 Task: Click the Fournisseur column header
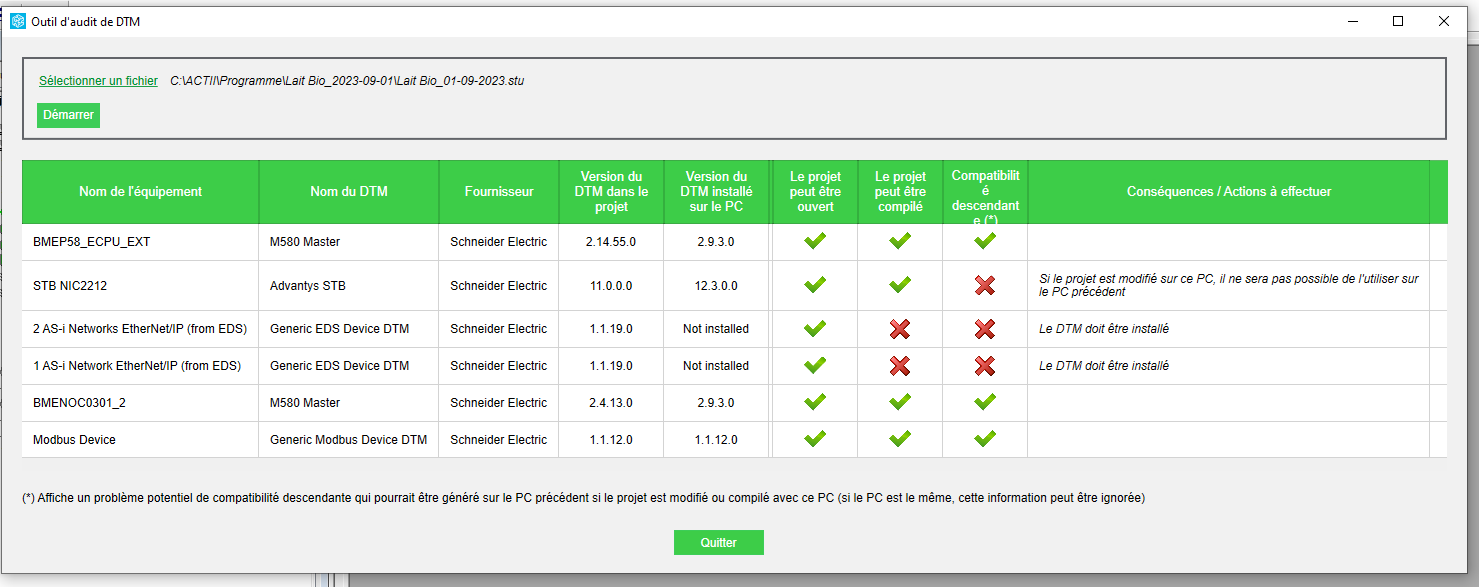[498, 192]
